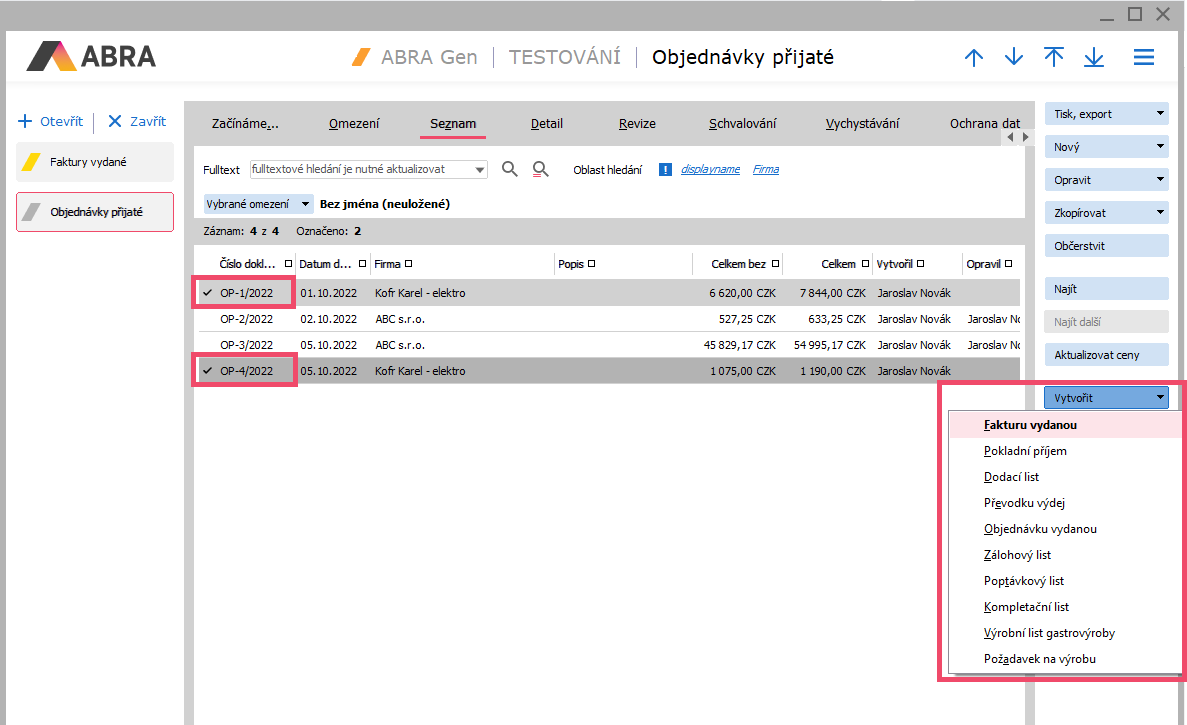The width and height of the screenshot is (1187, 725).
Task: Open the hamburger main menu
Action: [x=1144, y=58]
